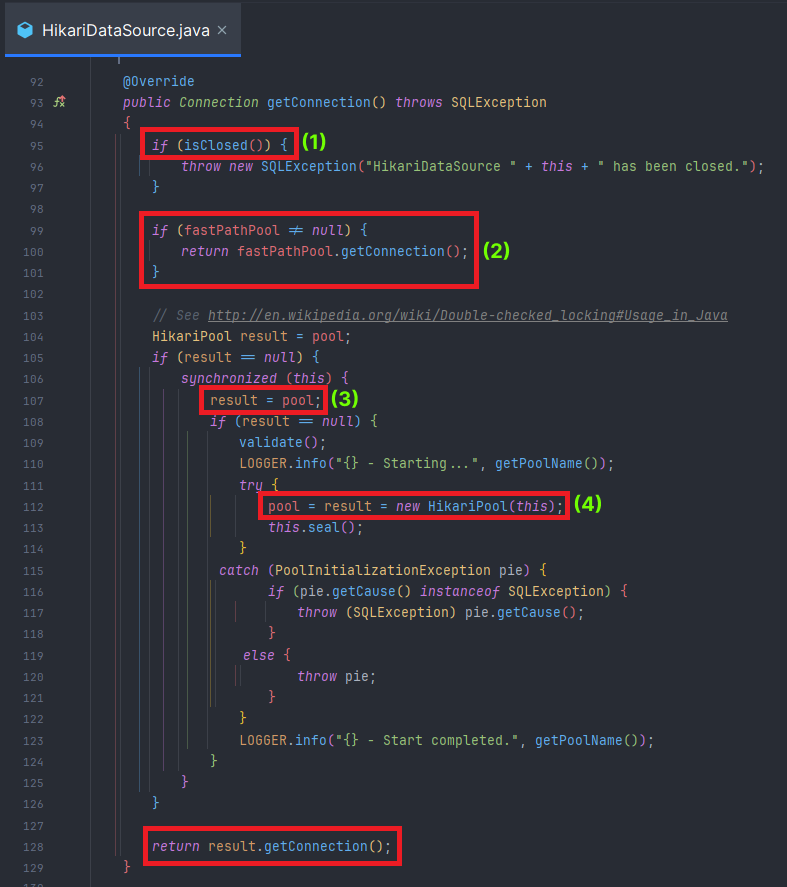Click fastPathPool in the null check line 99
Screen dimensions: 787x887
pyautogui.click(x=232, y=230)
